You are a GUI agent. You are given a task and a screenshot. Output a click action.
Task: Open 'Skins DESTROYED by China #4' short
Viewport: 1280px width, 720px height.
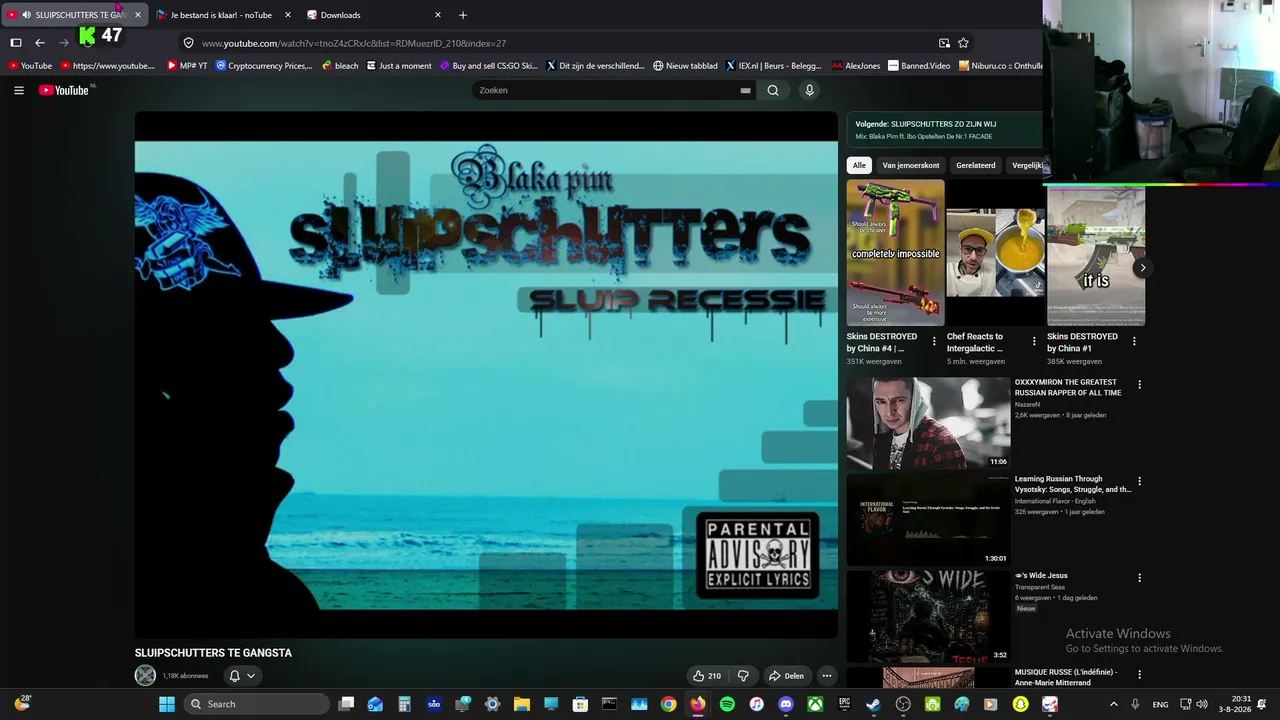pos(895,252)
